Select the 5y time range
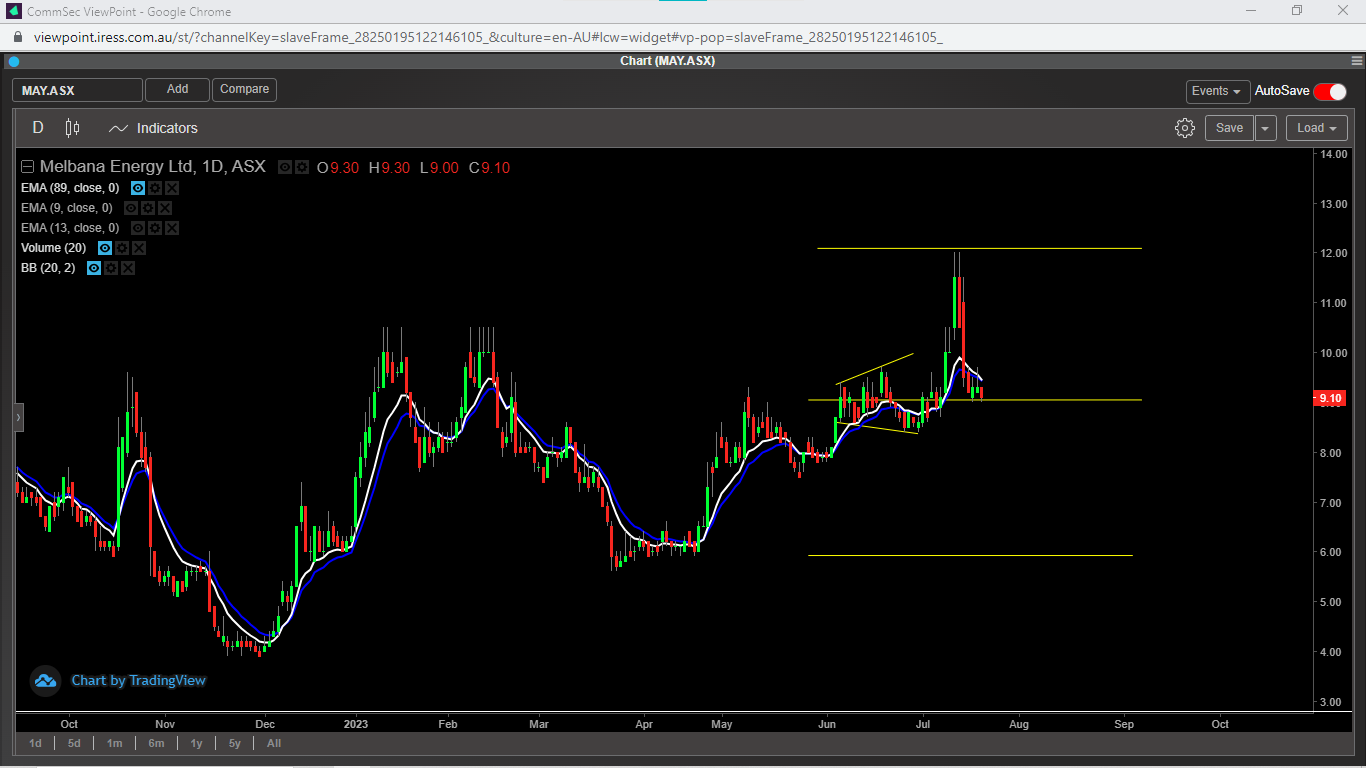The height and width of the screenshot is (768, 1366). pyautogui.click(x=234, y=743)
